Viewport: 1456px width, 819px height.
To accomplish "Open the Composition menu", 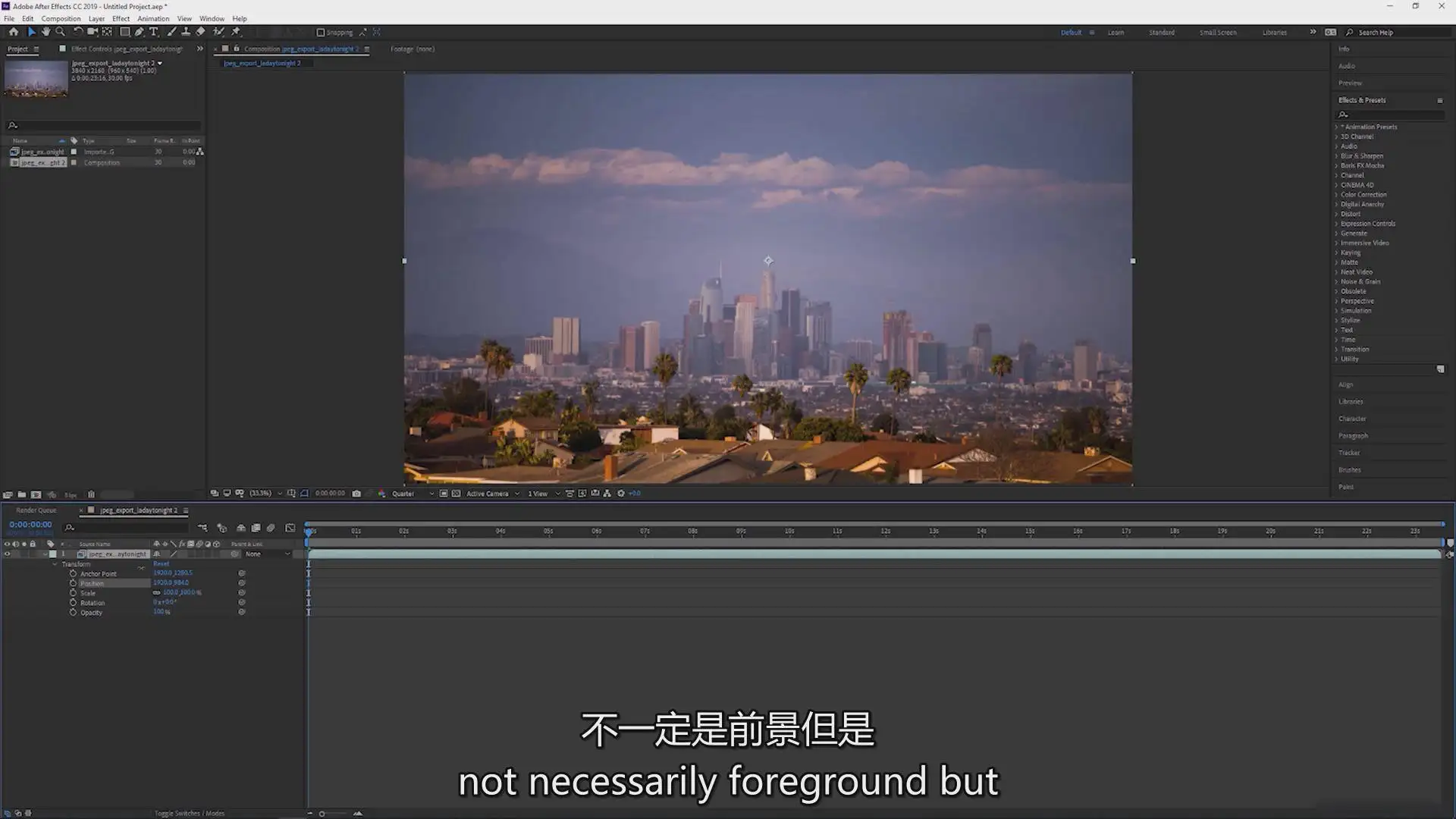I will click(x=61, y=18).
